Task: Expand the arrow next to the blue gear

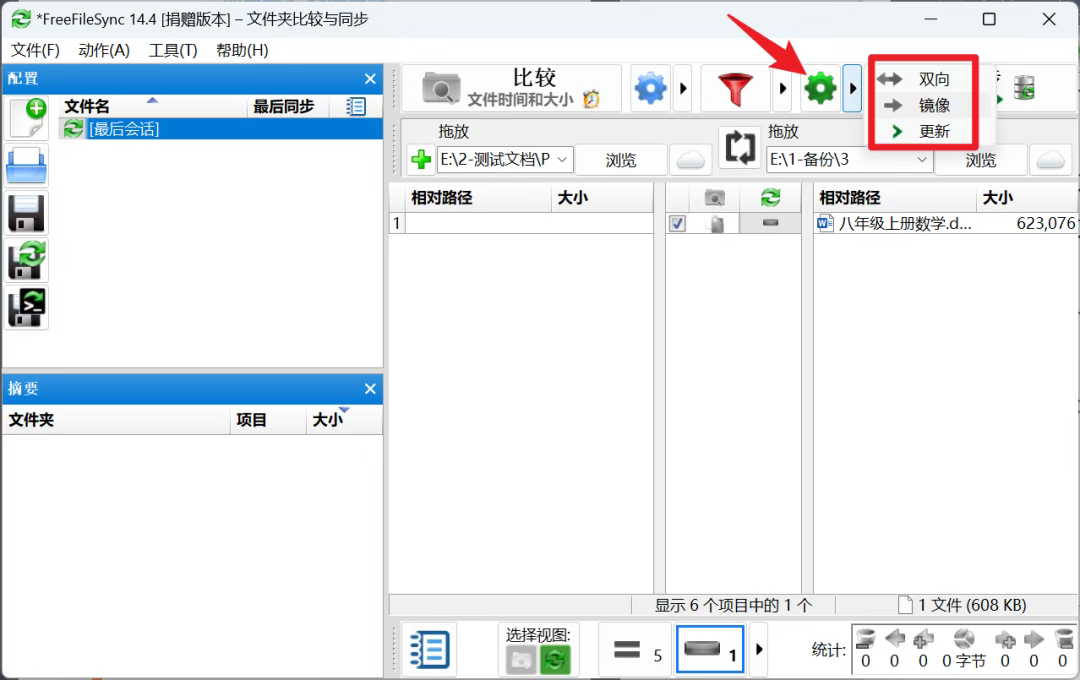Action: tap(683, 88)
